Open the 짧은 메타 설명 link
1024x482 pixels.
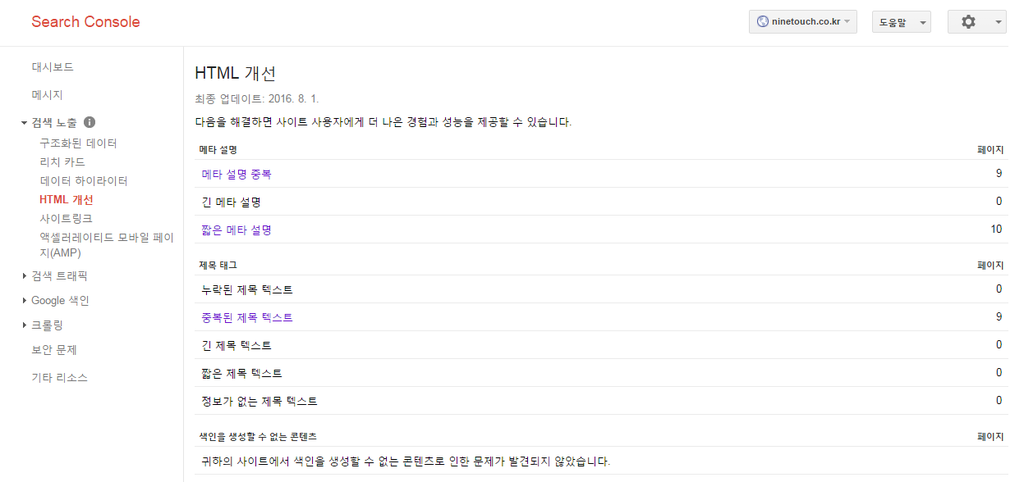click(x=236, y=230)
